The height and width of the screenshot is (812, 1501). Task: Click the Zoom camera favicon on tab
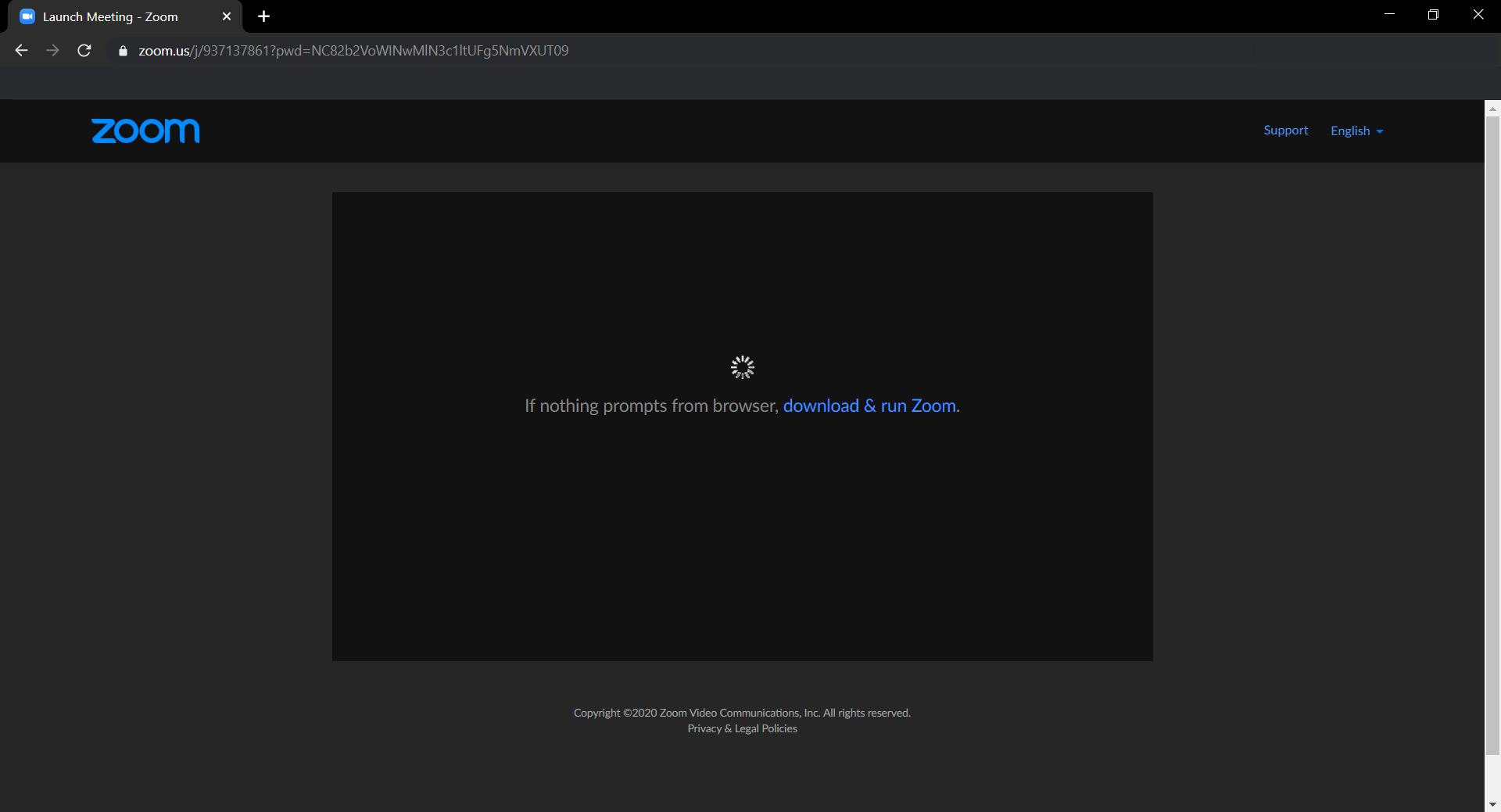[27, 16]
